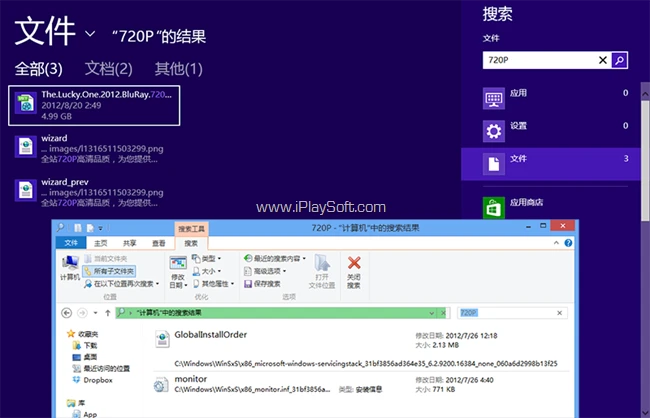Screen dimensions: 650x418
Task: Open Dropbox in favorites sidebar
Action: (92, 380)
